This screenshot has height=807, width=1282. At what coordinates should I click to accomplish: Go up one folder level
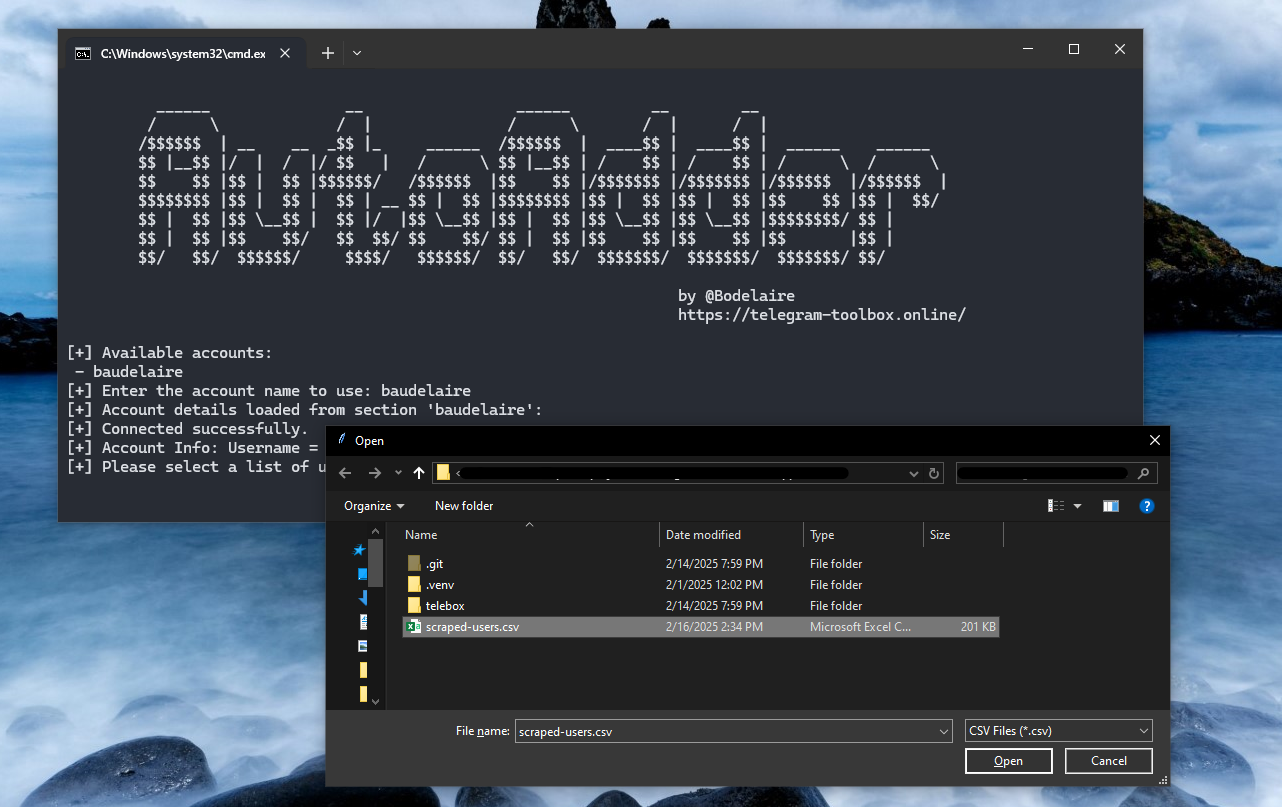(419, 473)
